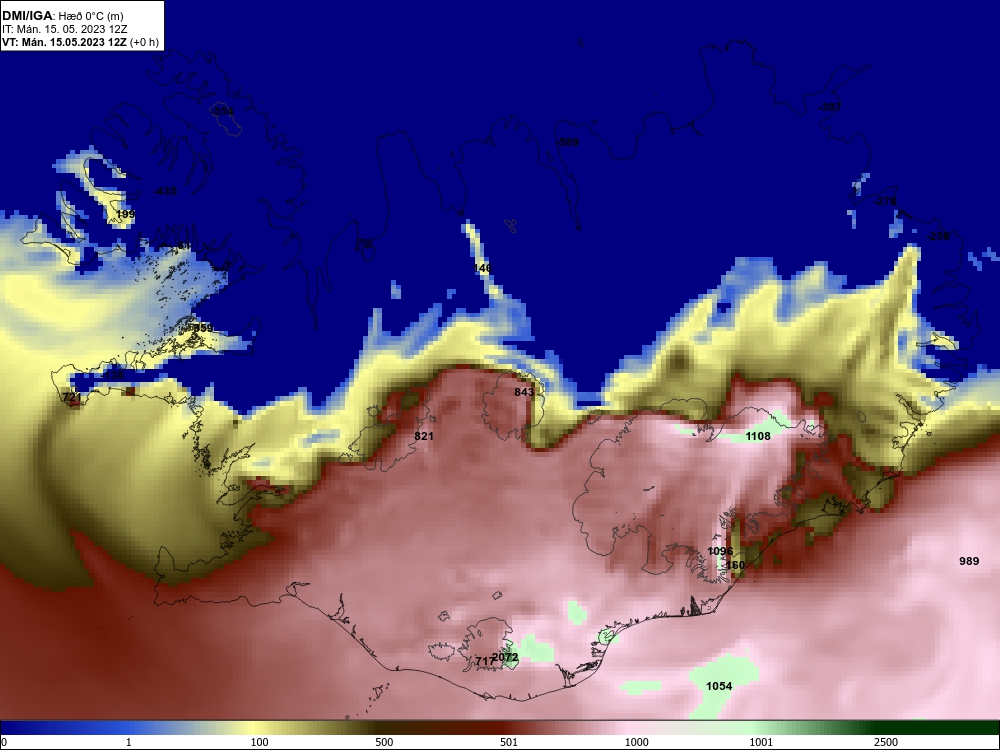Click the 2072 value label
This screenshot has width=1000, height=750.
tap(506, 657)
